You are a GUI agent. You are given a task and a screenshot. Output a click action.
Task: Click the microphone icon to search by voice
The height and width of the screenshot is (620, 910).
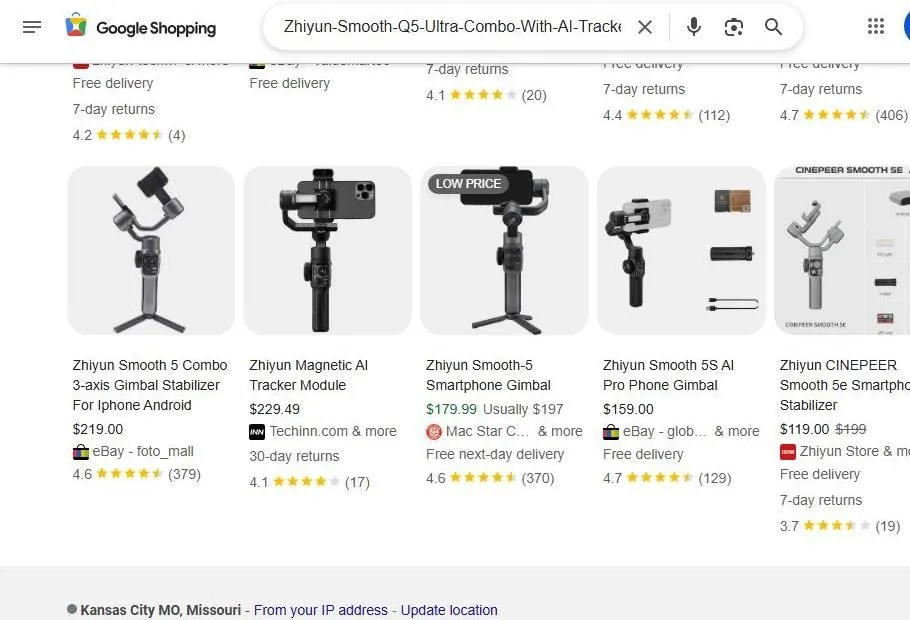click(693, 27)
